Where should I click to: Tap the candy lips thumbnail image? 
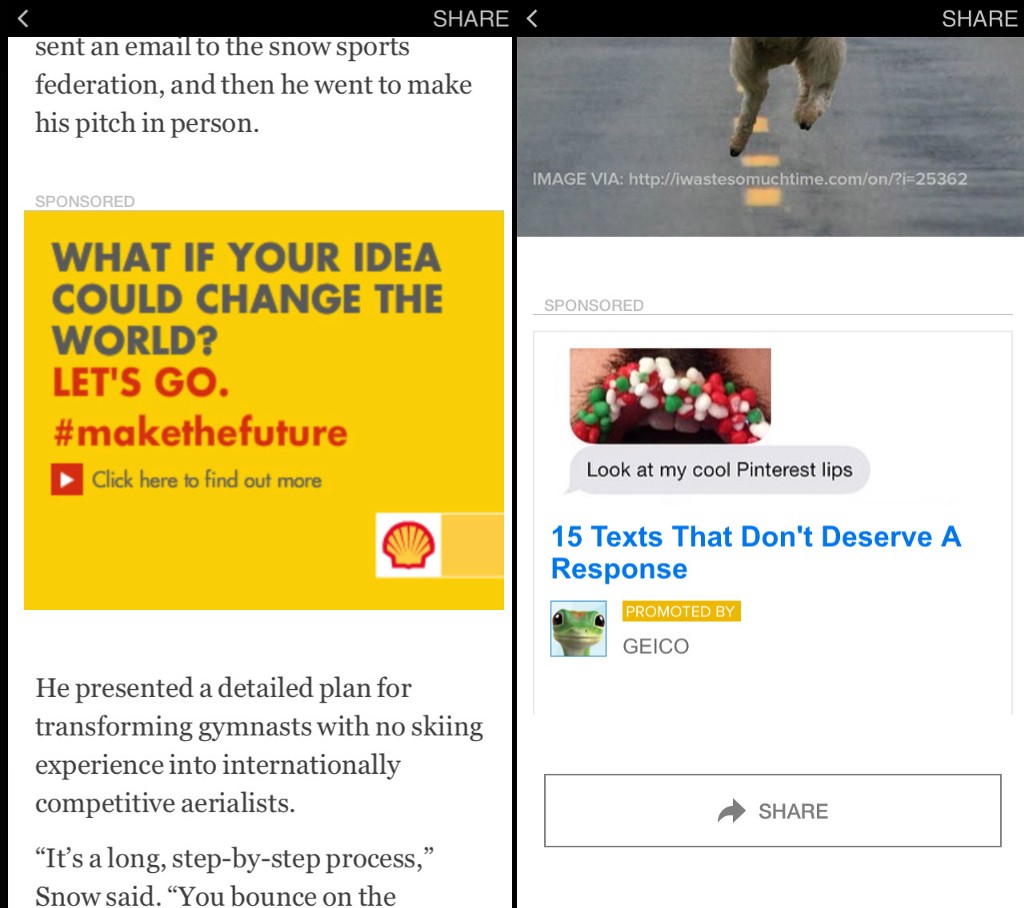[x=670, y=396]
